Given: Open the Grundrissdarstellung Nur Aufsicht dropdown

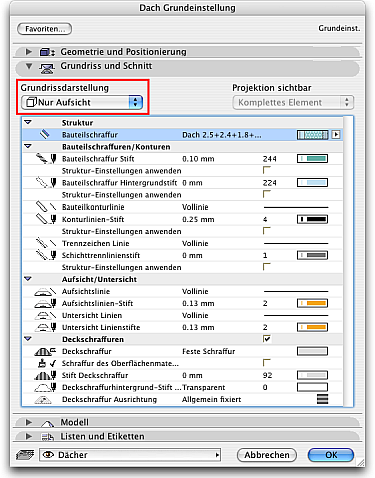Looking at the screenshot, I should 82,102.
